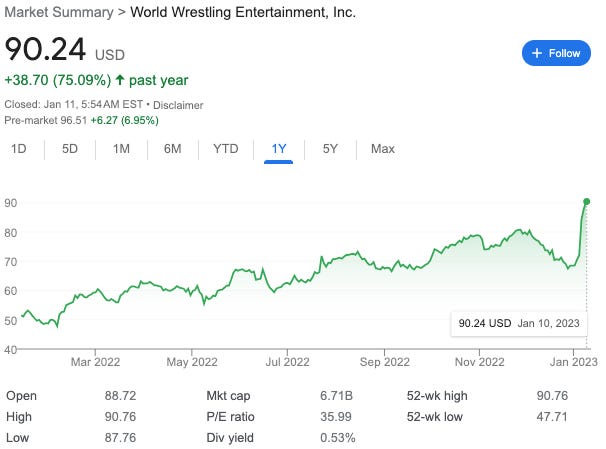Open the Market Summary breadcrumb link
Image resolution: width=606 pixels, height=449 pixels.
pyautogui.click(x=59, y=12)
